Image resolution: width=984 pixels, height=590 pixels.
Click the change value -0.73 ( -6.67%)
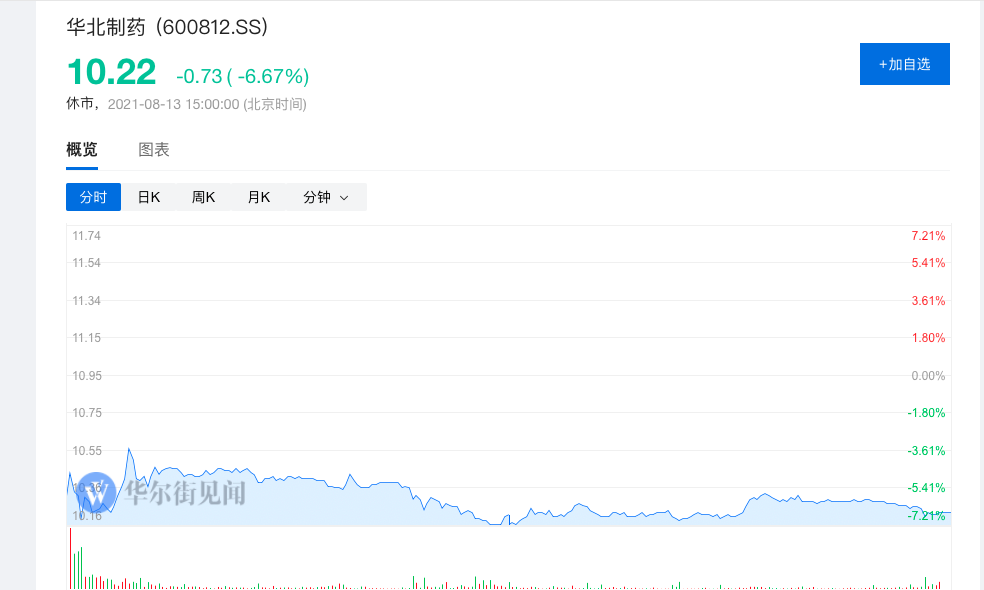(242, 76)
